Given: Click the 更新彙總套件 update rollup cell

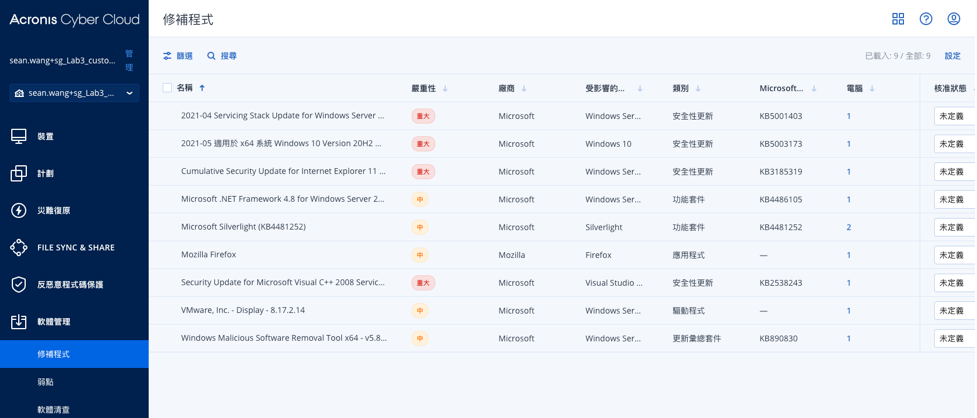Looking at the screenshot, I should click(x=697, y=338).
